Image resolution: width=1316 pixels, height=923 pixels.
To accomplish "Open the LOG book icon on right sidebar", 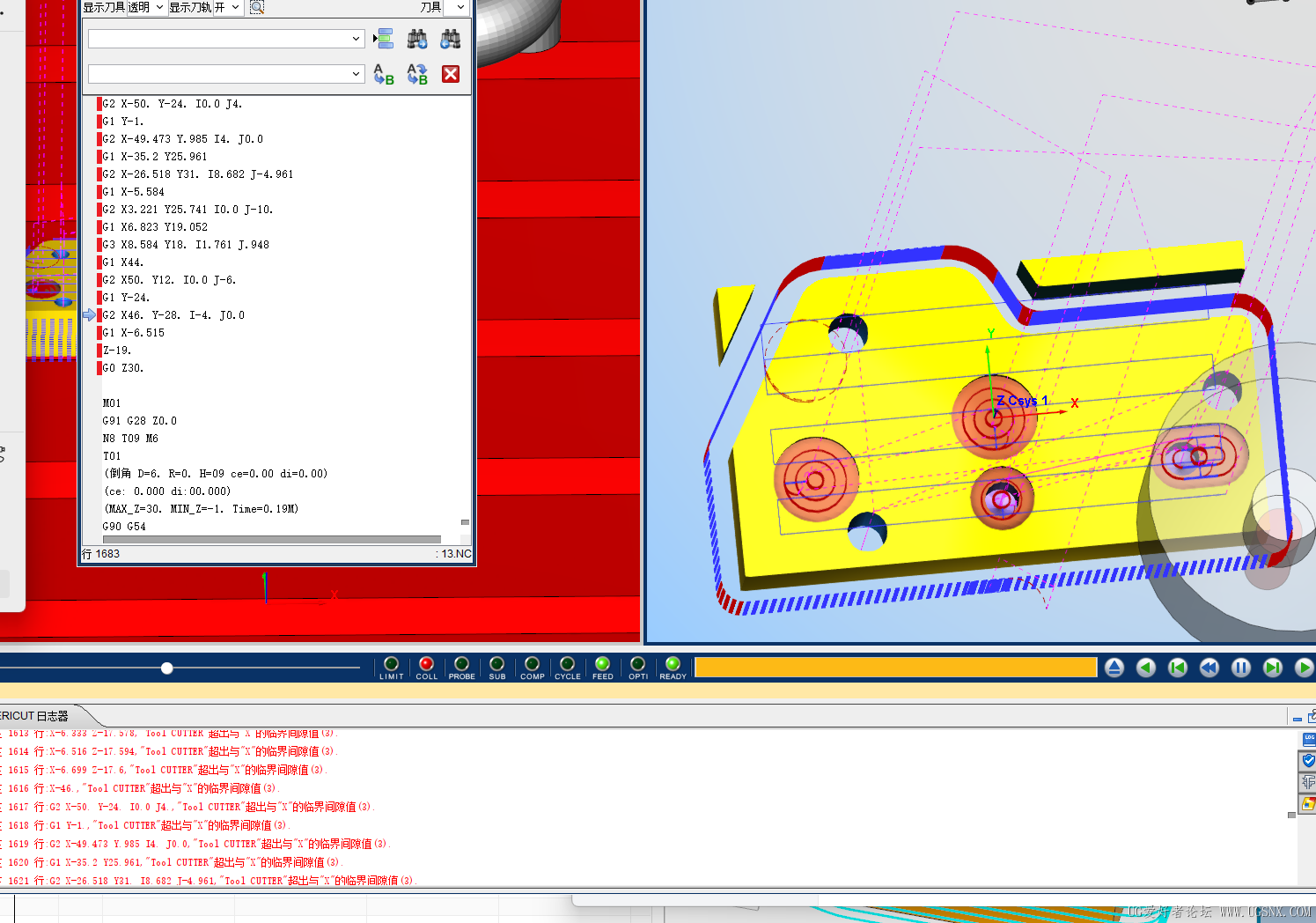I will [x=1308, y=738].
